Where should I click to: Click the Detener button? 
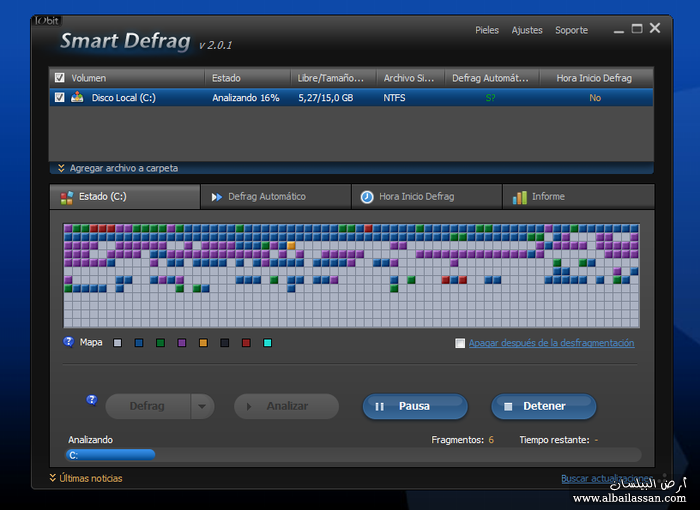click(544, 406)
